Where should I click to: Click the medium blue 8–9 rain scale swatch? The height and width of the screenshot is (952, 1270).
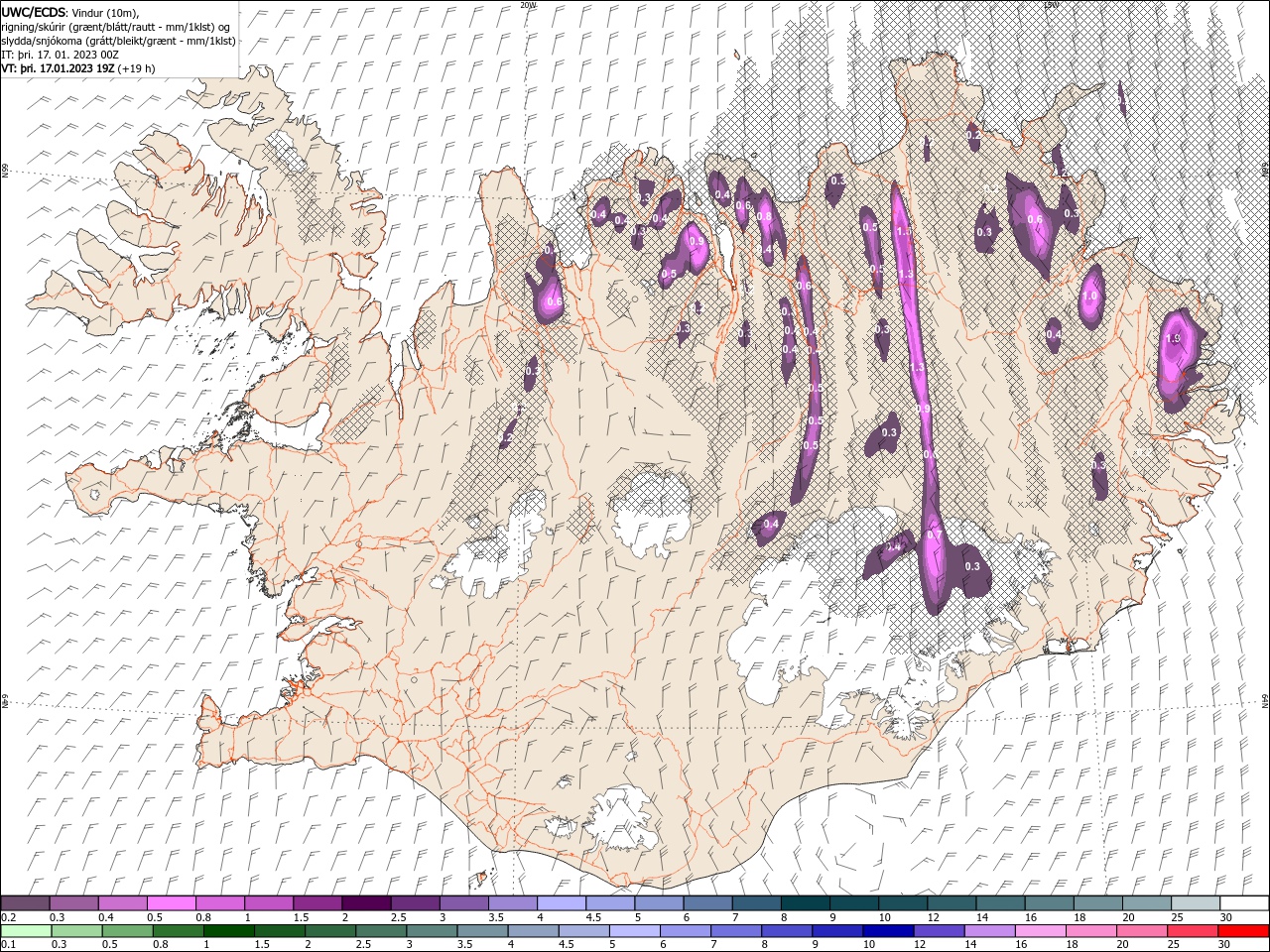click(x=786, y=931)
